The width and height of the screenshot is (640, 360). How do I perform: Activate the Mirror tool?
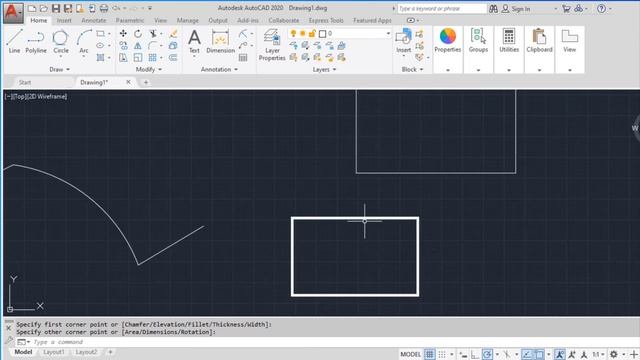tap(138, 45)
